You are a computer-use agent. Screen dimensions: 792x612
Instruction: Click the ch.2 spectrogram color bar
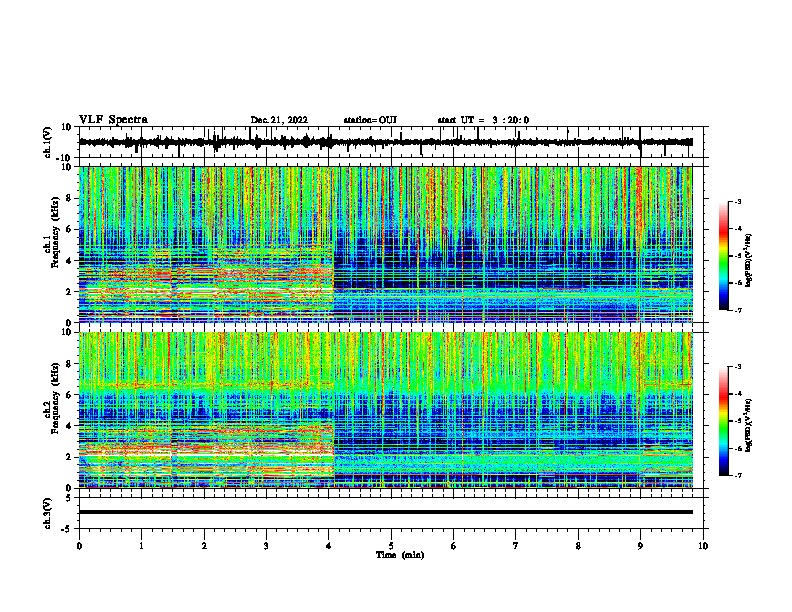(723, 421)
